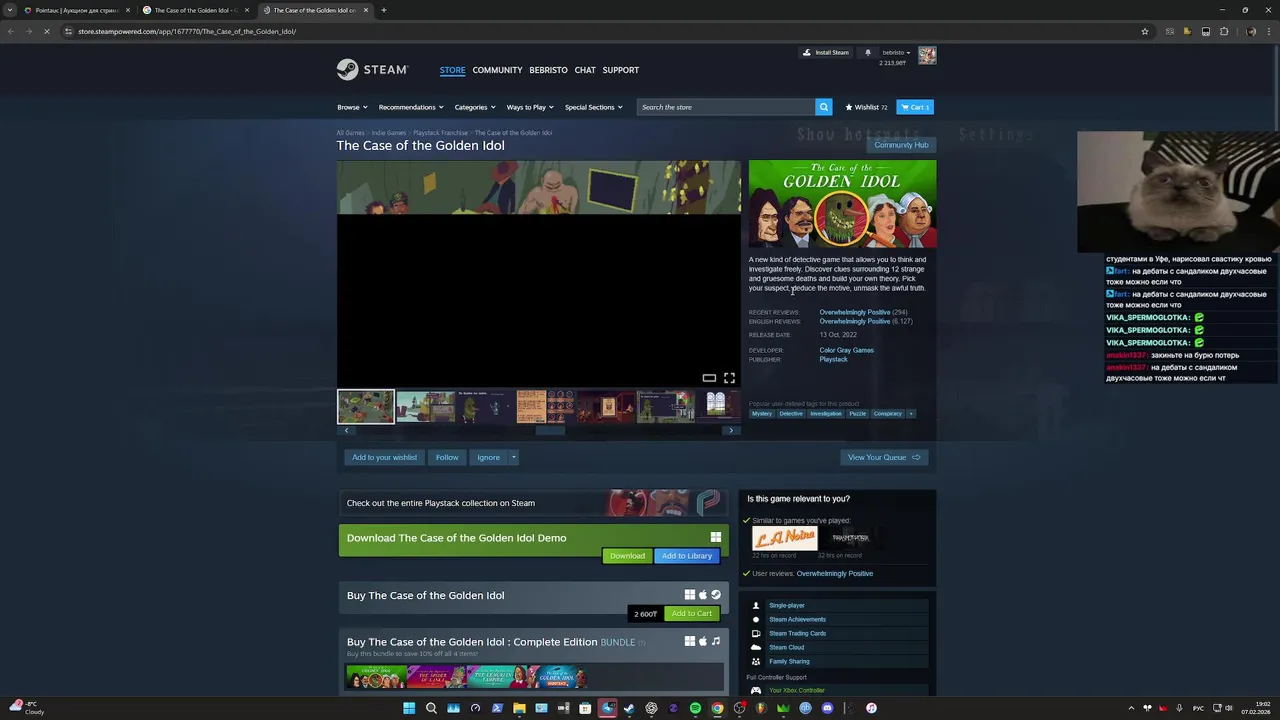Click the Steam logo in header
The height and width of the screenshot is (720, 1280).
372,70
